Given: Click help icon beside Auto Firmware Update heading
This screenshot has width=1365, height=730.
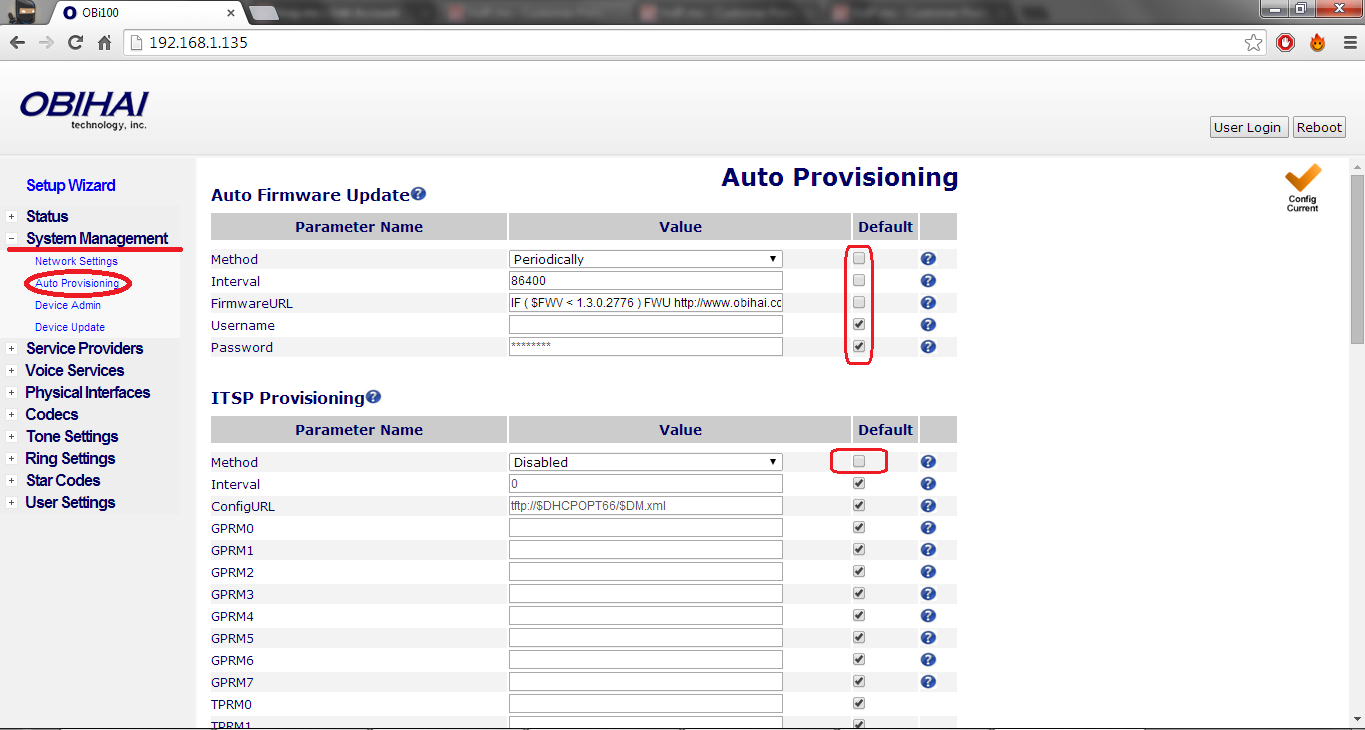Looking at the screenshot, I should click(418, 194).
